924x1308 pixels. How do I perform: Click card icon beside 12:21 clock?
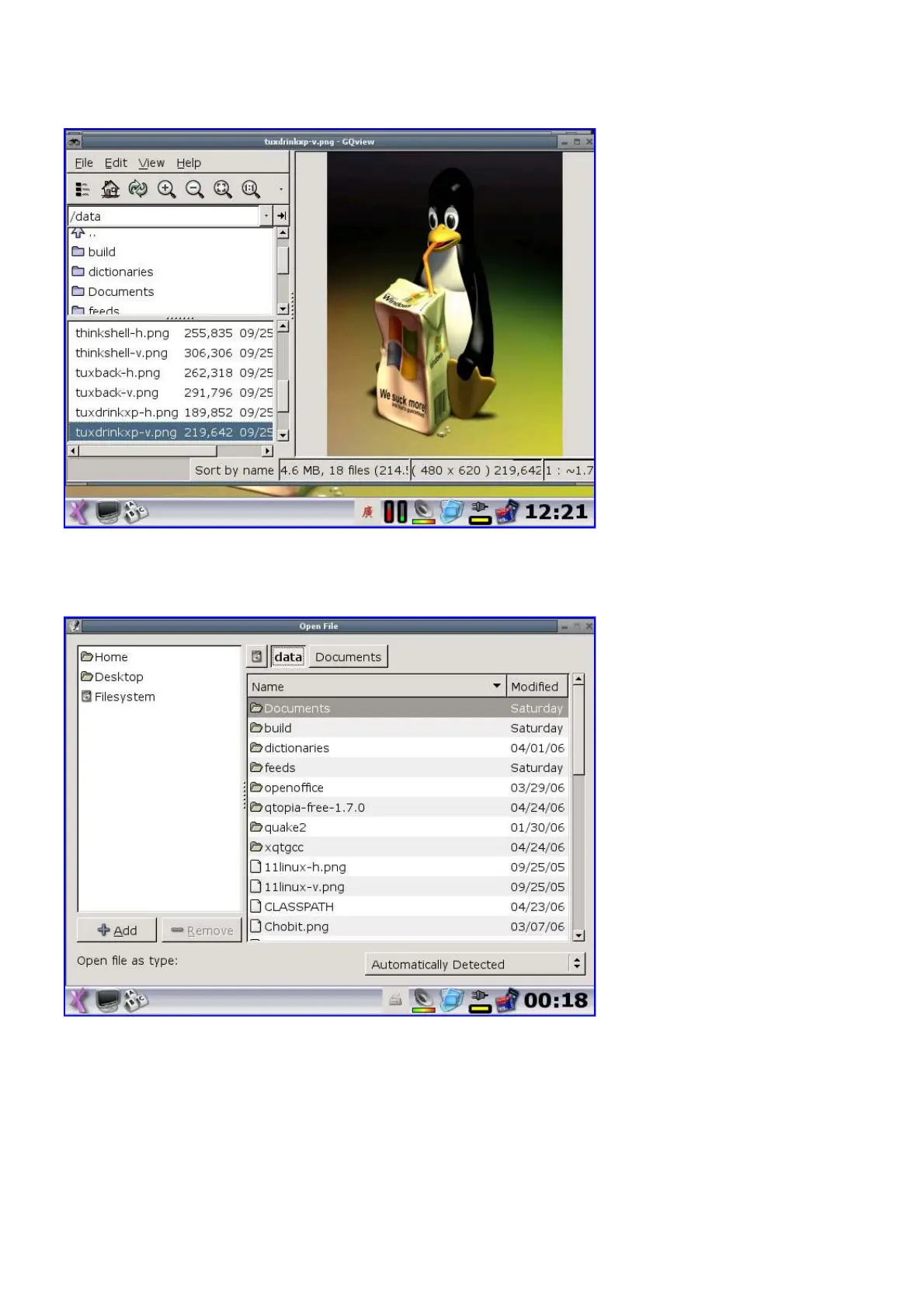coord(507,512)
